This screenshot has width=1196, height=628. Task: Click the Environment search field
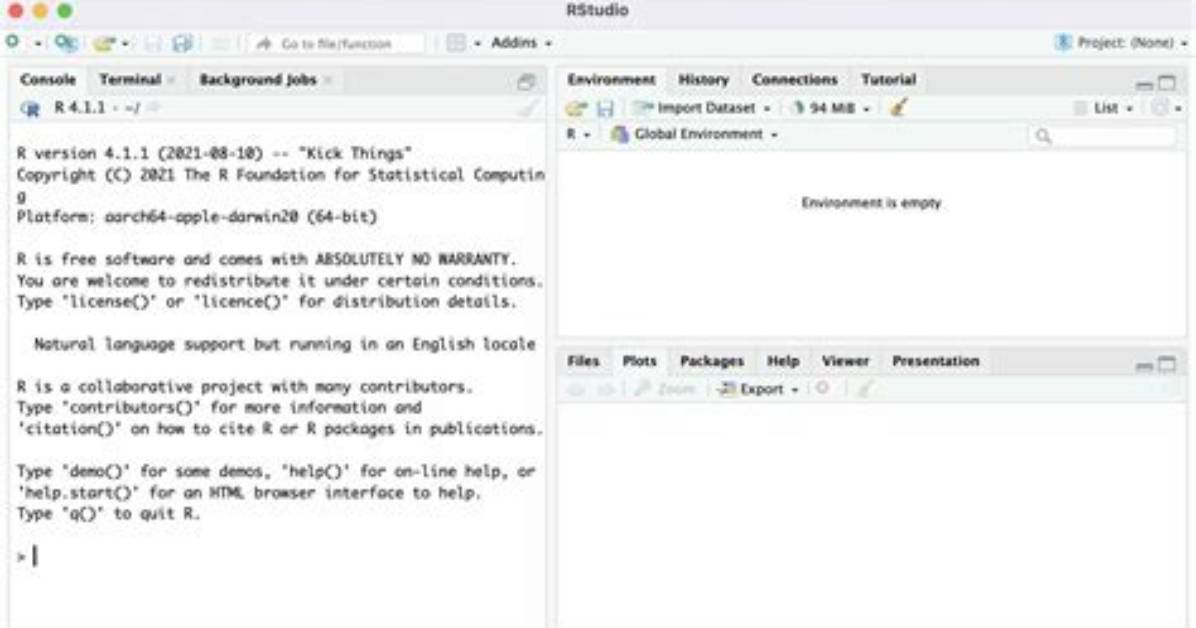click(x=1102, y=136)
